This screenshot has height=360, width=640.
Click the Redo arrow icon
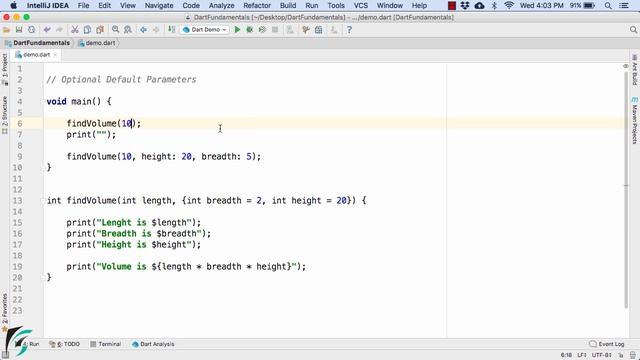click(60, 30)
